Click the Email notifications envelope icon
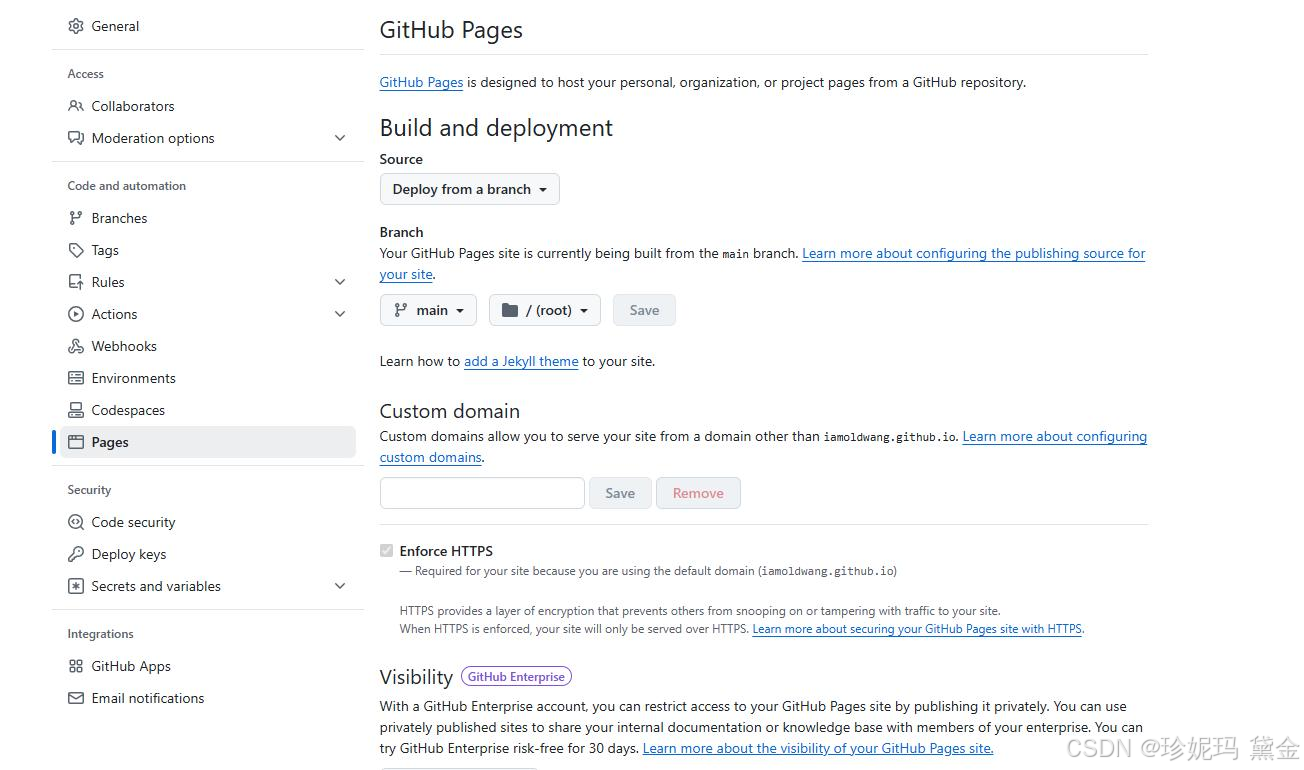 tap(76, 698)
